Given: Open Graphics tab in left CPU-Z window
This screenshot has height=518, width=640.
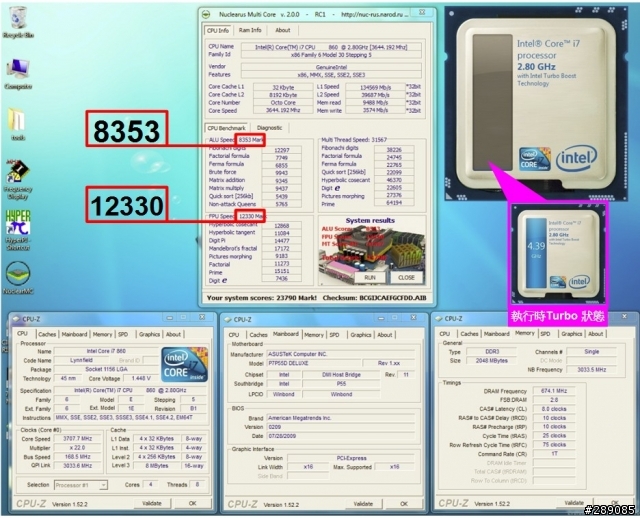Looking at the screenshot, I should pyautogui.click(x=149, y=334).
